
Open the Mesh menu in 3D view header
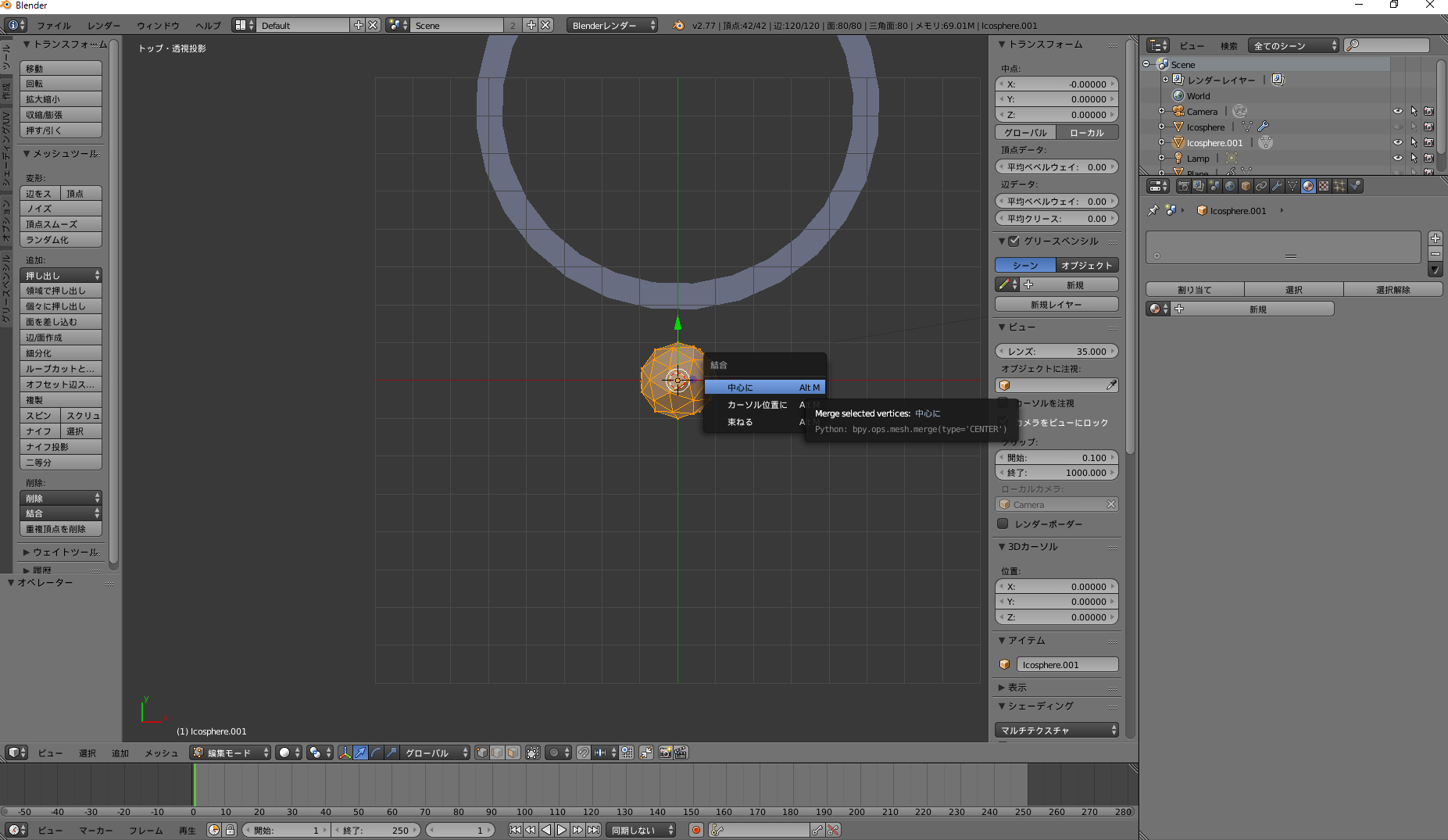click(x=161, y=752)
